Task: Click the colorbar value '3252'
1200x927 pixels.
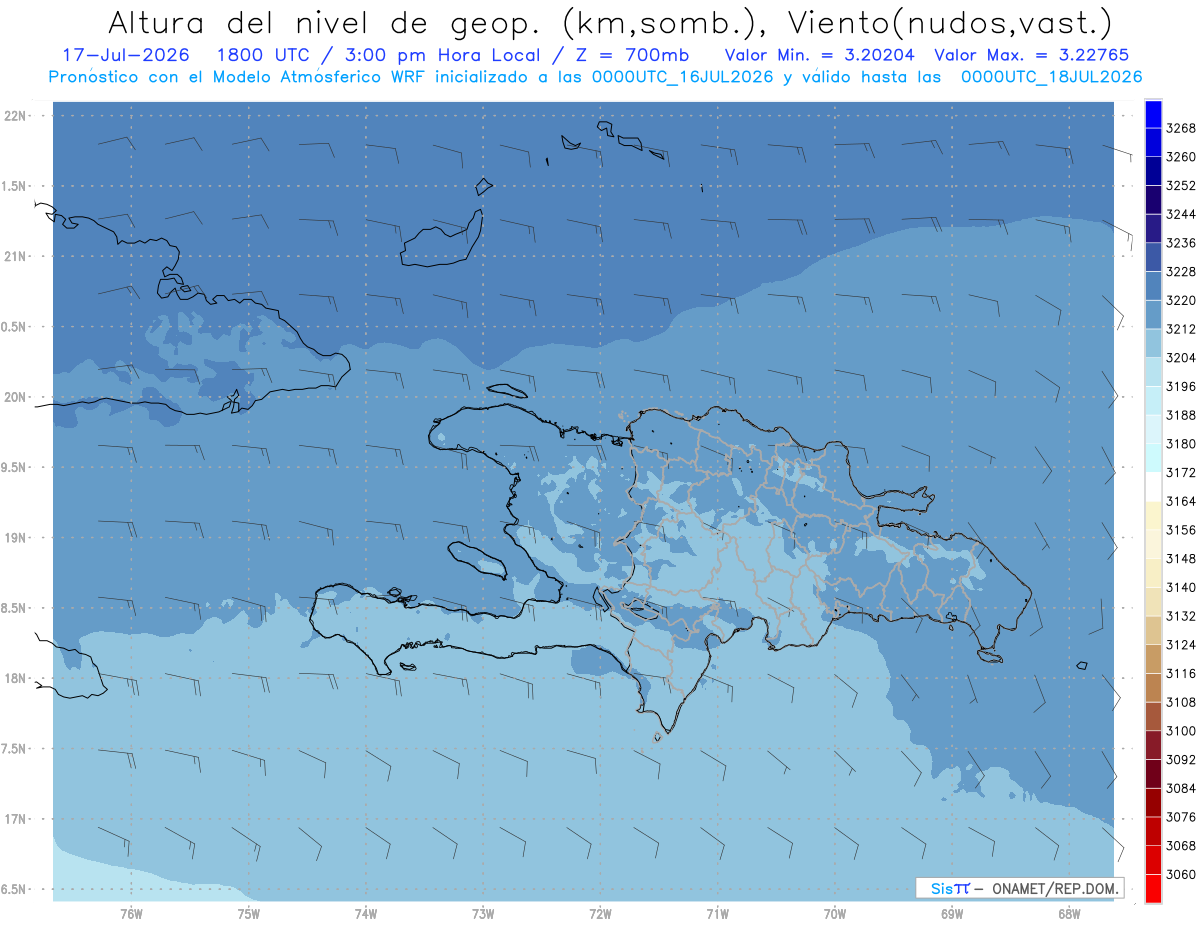Action: [1181, 185]
